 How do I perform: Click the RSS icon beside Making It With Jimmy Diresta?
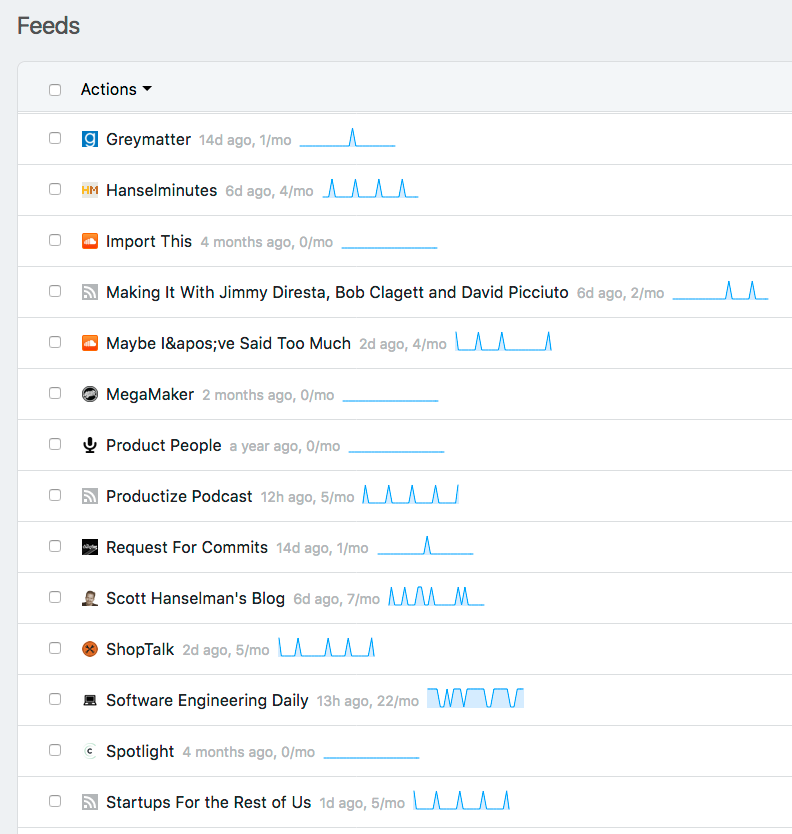[x=90, y=292]
